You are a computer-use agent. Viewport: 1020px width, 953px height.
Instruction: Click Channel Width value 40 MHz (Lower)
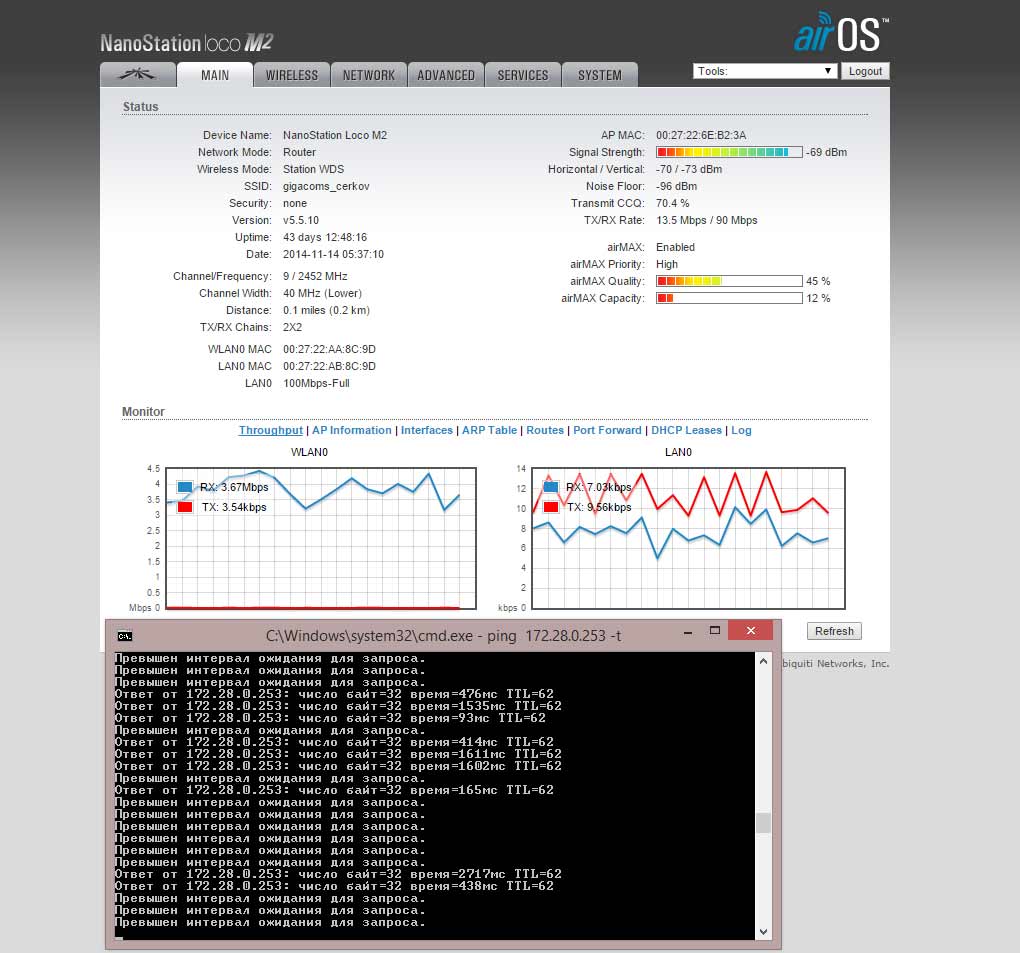[322, 293]
